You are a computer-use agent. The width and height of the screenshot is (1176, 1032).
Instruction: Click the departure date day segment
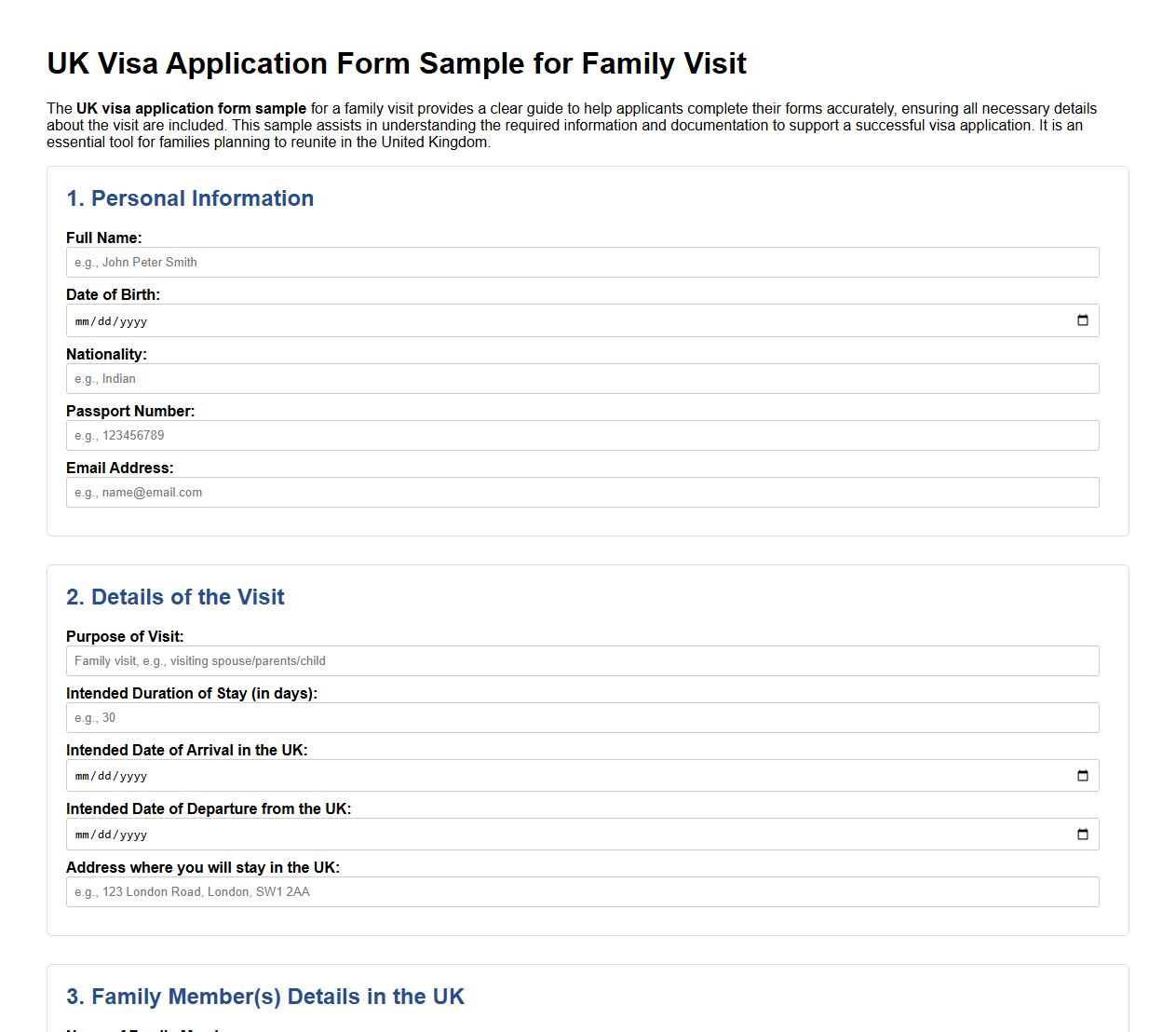click(102, 835)
